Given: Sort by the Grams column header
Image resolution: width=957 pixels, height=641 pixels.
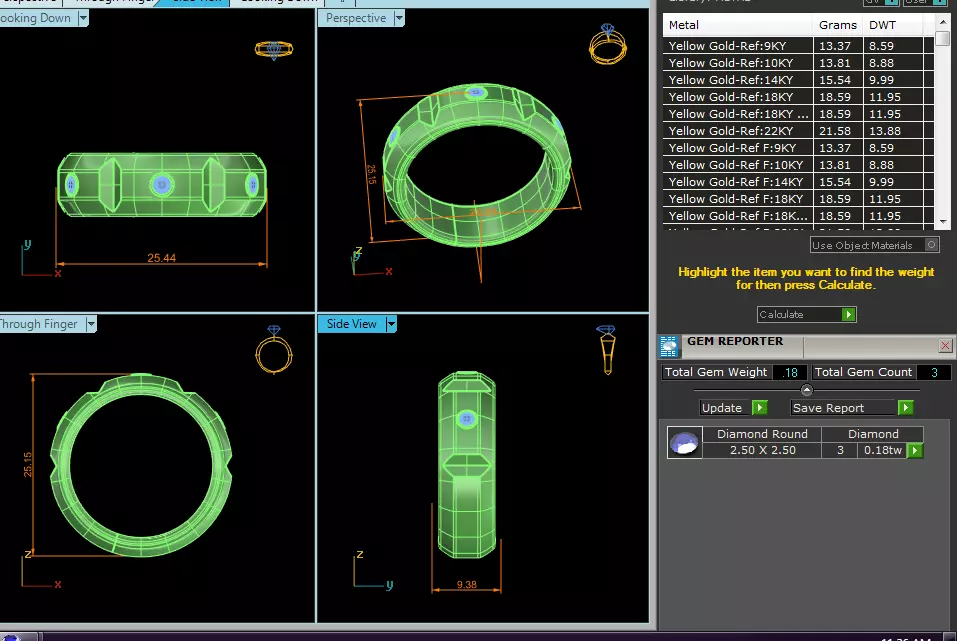Looking at the screenshot, I should (838, 25).
